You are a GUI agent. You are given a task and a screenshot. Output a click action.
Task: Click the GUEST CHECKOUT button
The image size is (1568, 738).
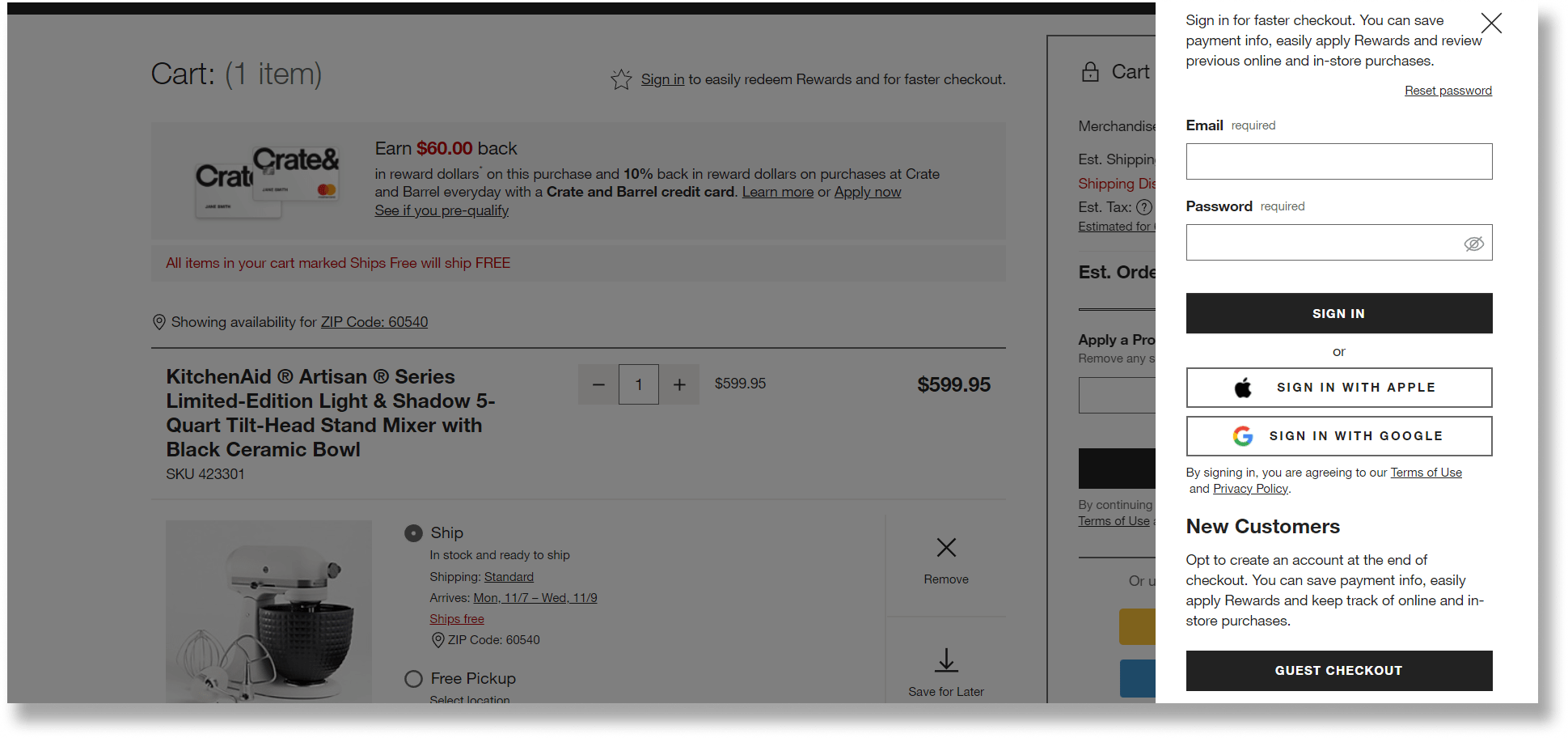(x=1338, y=671)
